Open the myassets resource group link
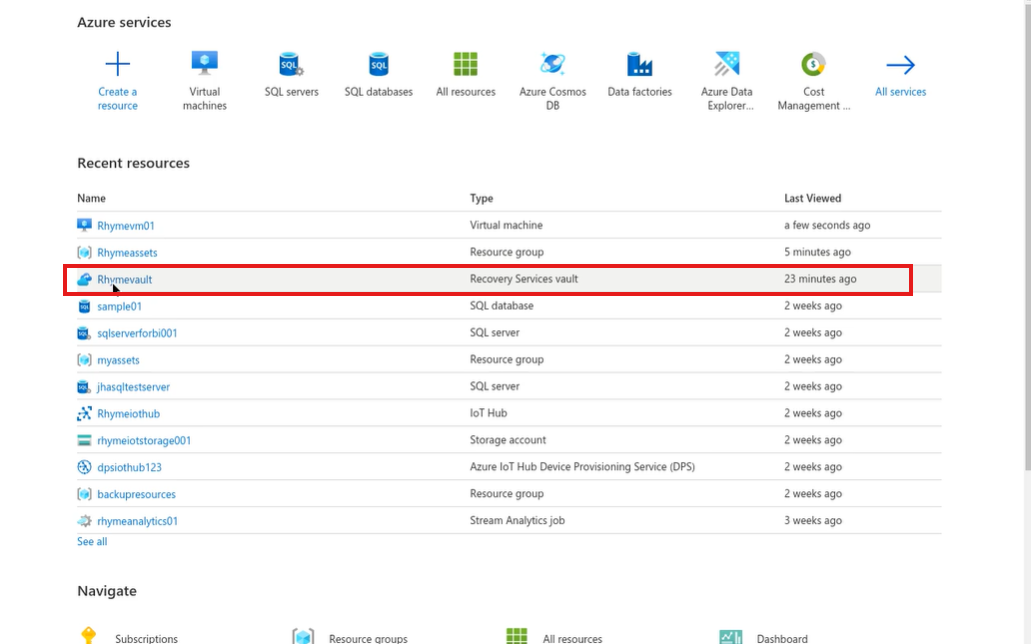The image size is (1031, 644). pos(118,360)
